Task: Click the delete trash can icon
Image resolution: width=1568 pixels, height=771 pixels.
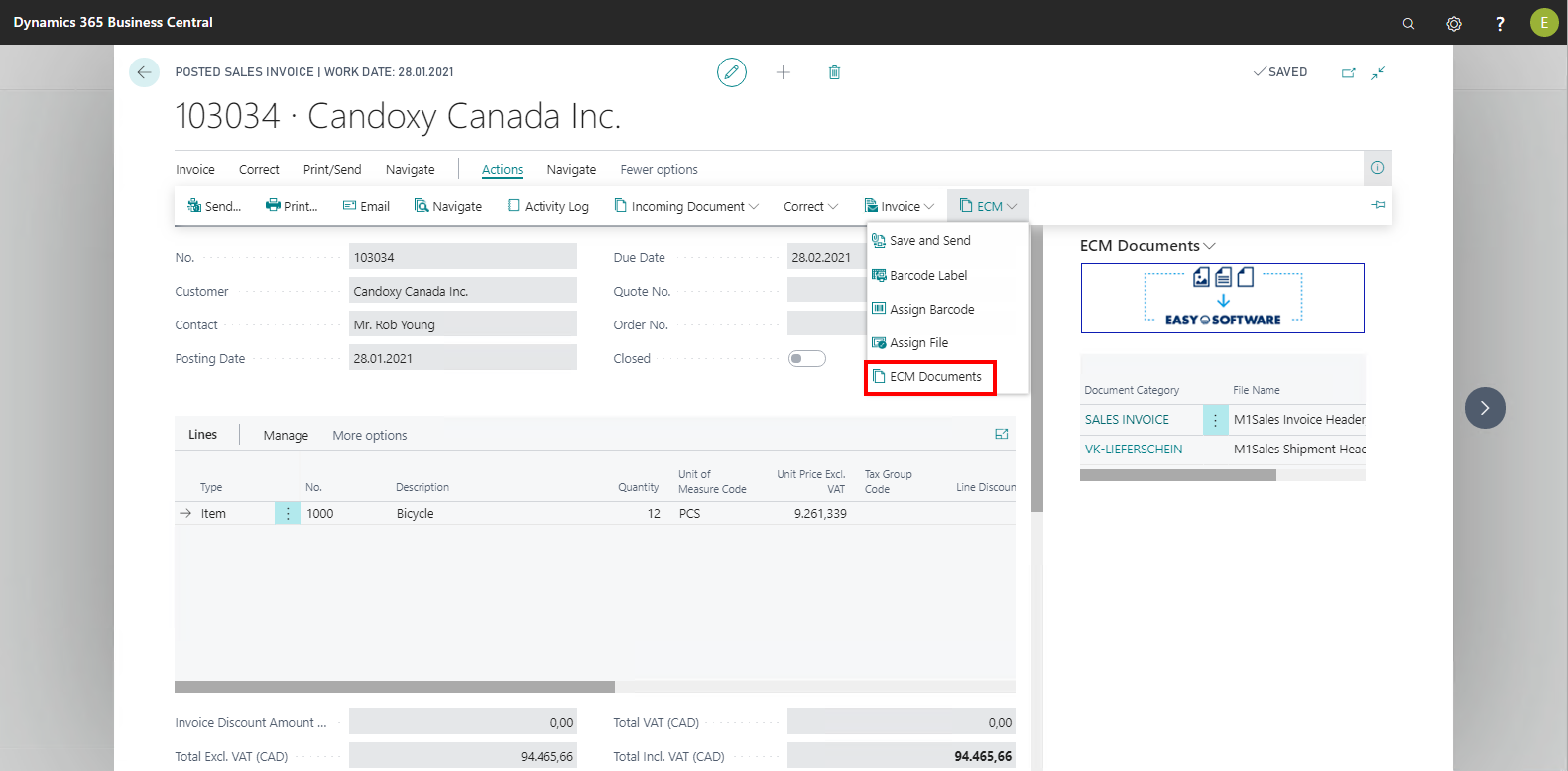Action: tap(834, 72)
